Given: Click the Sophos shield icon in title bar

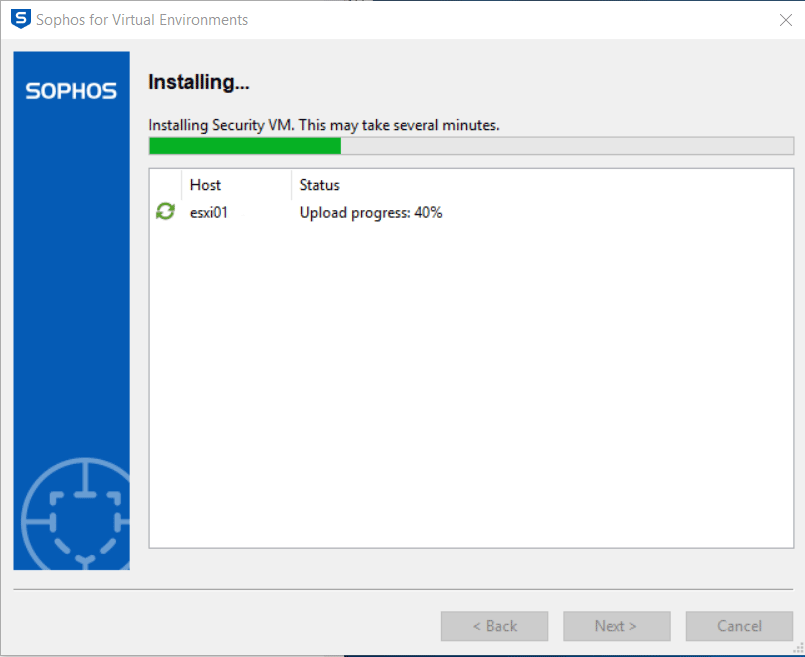Looking at the screenshot, I should click(x=21, y=19).
